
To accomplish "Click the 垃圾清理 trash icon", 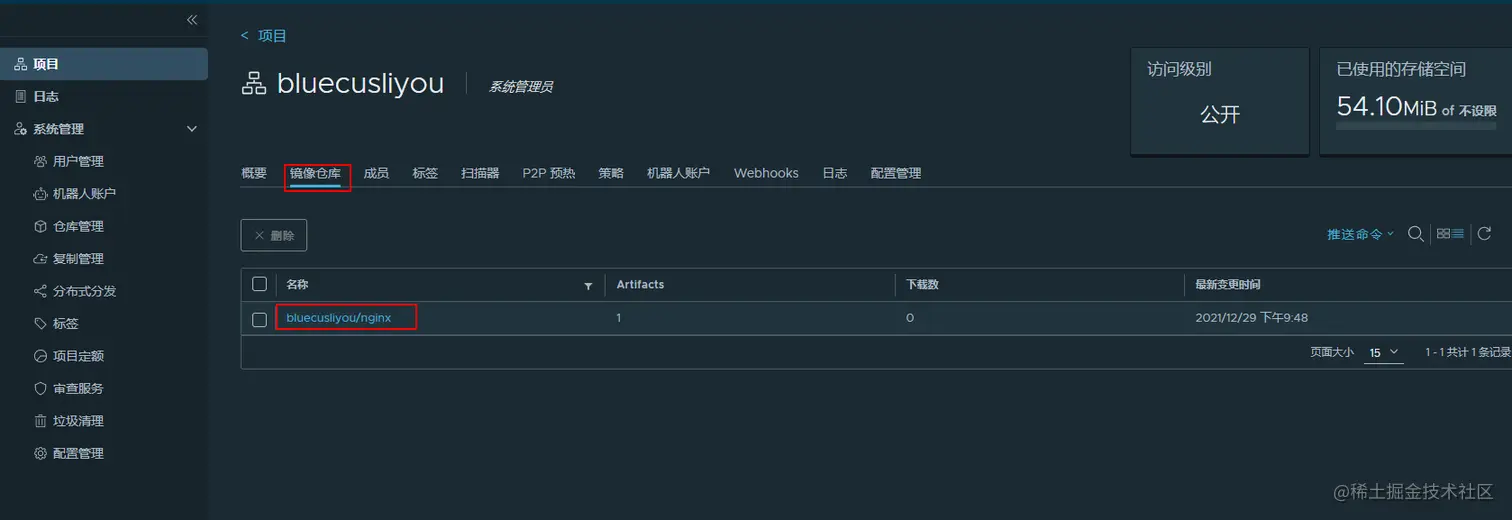I will [x=40, y=421].
